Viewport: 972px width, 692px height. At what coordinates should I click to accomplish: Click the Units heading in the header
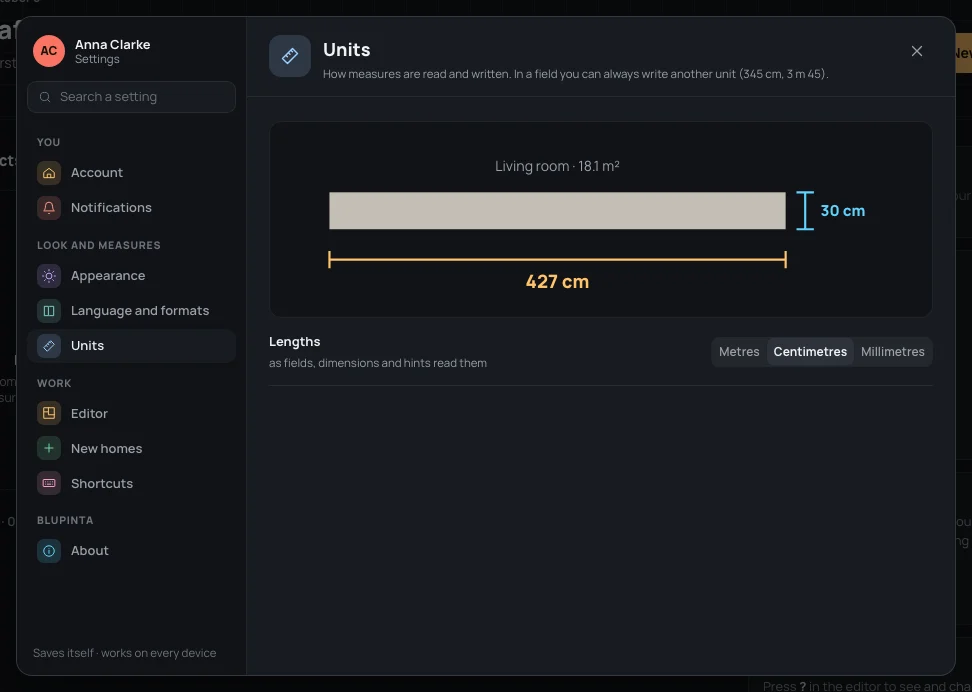(347, 50)
